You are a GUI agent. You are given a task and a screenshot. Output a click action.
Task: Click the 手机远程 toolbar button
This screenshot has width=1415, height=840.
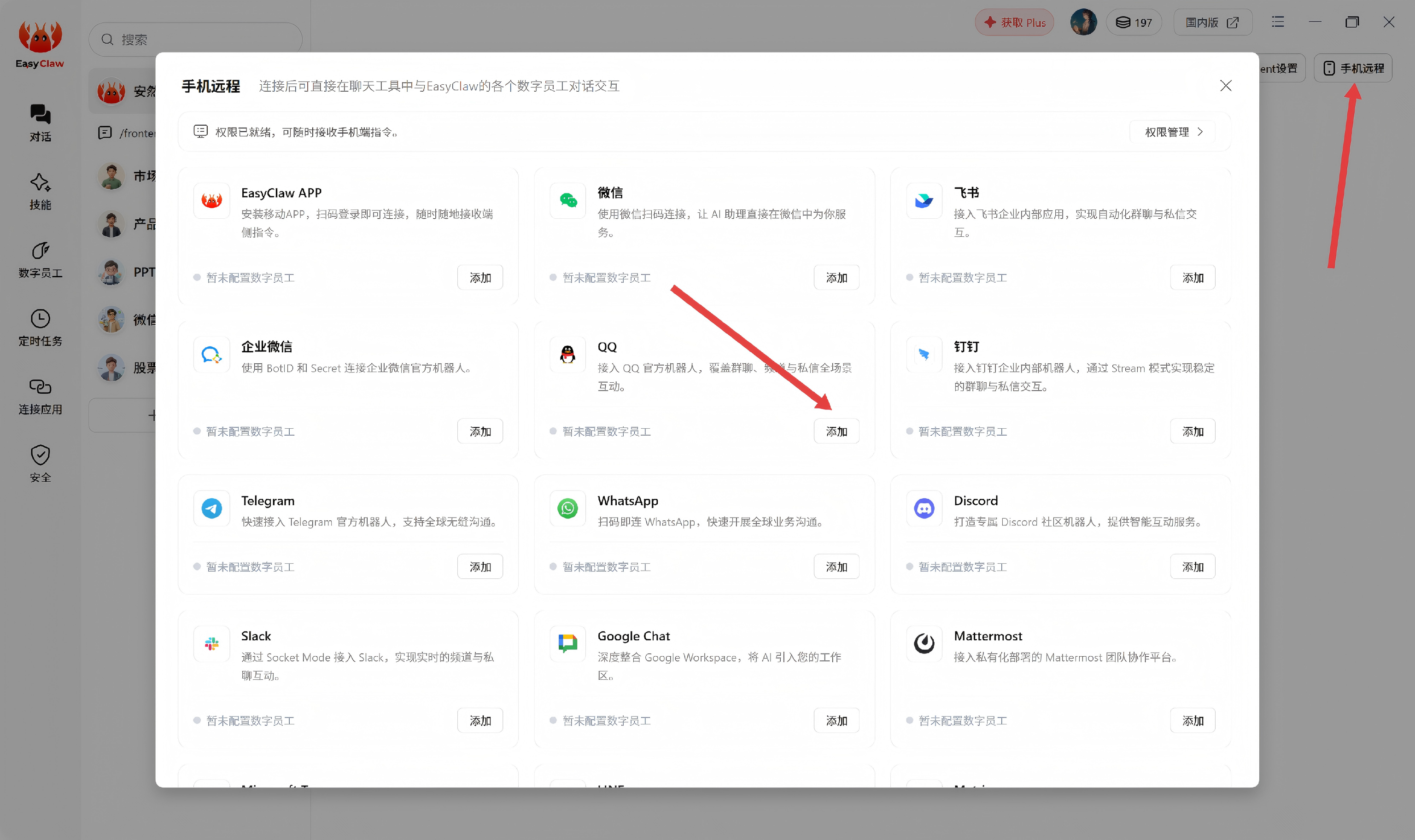(x=1352, y=68)
